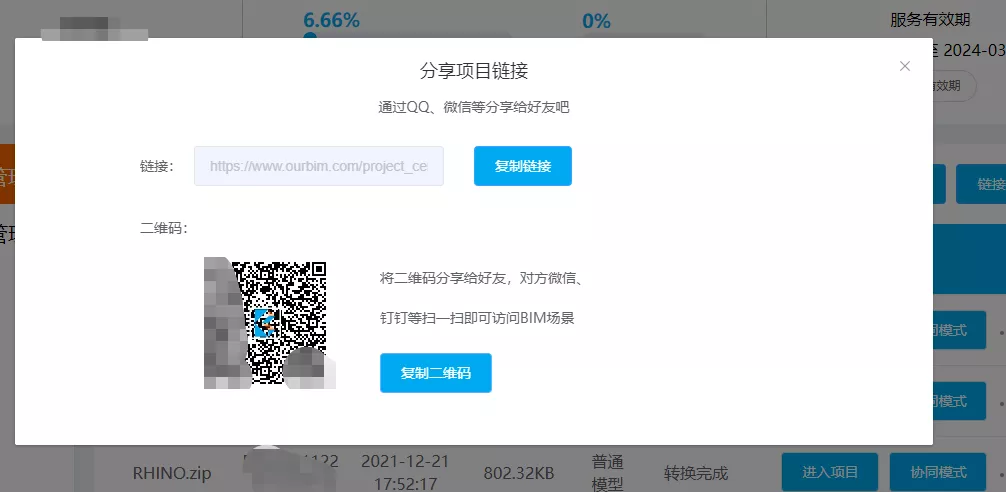The height and width of the screenshot is (492, 1006).
Task: Click the 二维码: label
Action: click(x=164, y=228)
